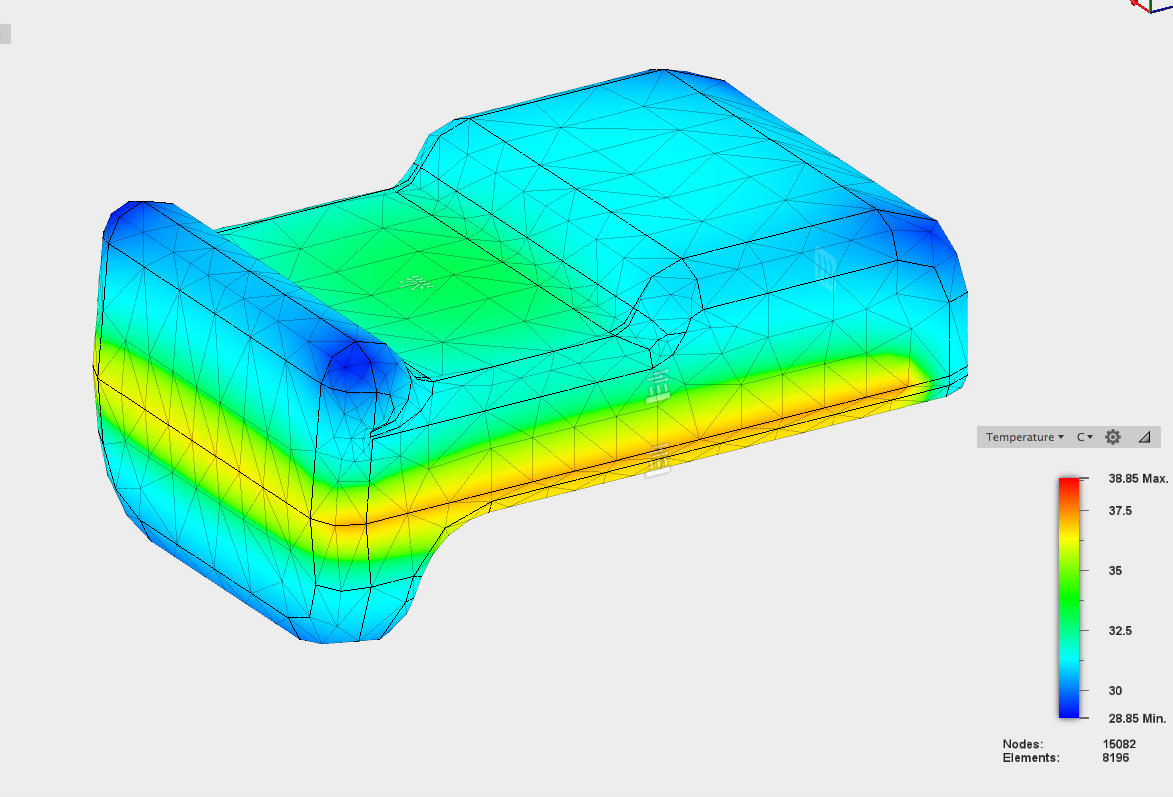Image resolution: width=1173 pixels, height=797 pixels.
Task: Click the '37.5' legend tick label
Action: click(1120, 511)
